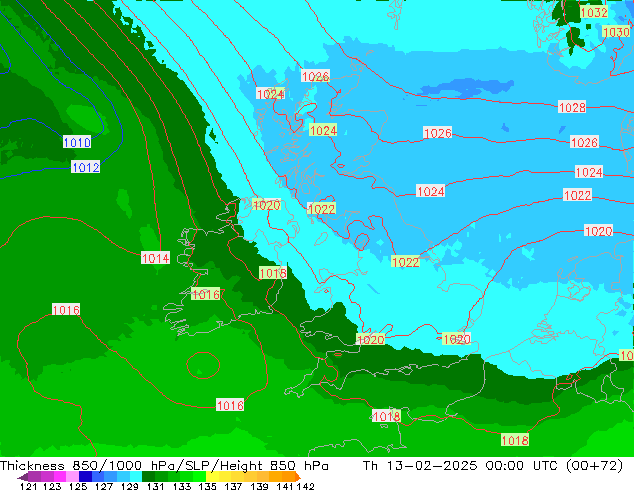Click the legend value 131
This screenshot has height=490, width=634.
[155, 486]
